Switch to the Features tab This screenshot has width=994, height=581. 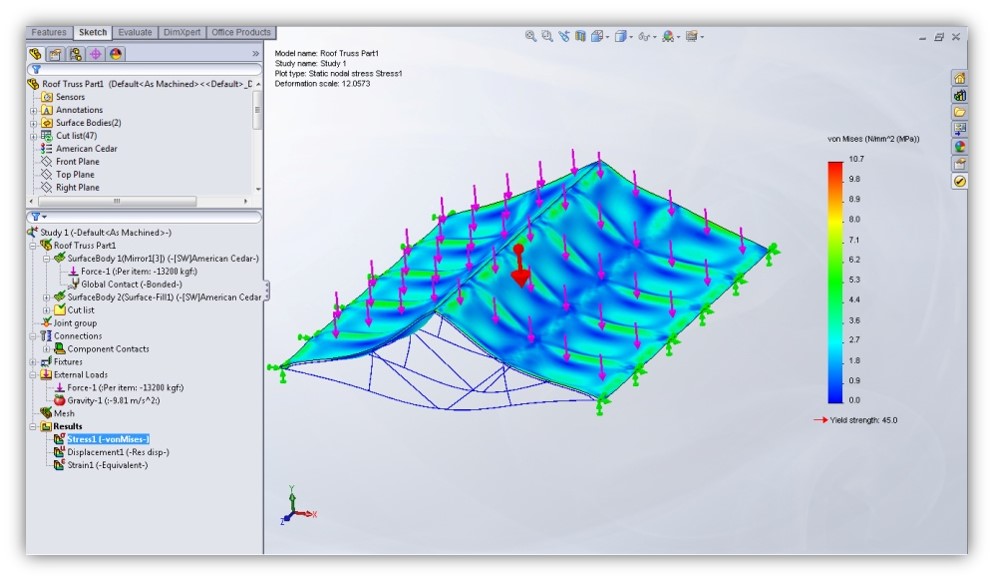tap(49, 32)
